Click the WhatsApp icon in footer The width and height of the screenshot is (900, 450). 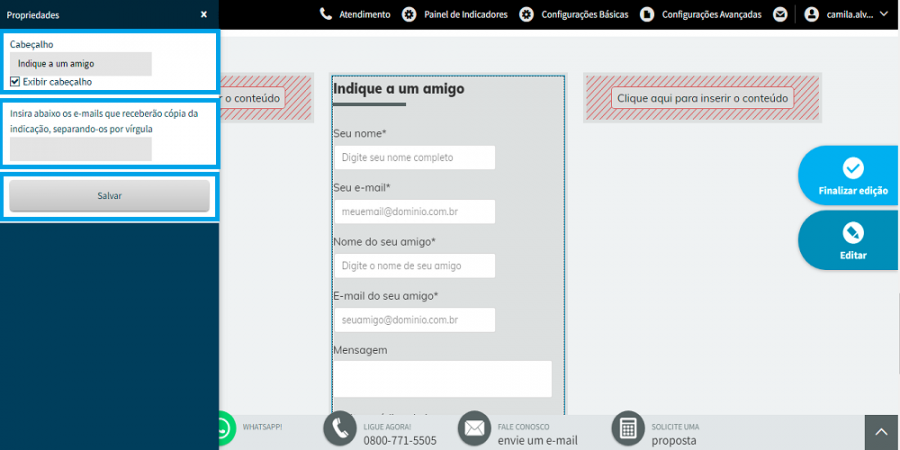(226, 429)
